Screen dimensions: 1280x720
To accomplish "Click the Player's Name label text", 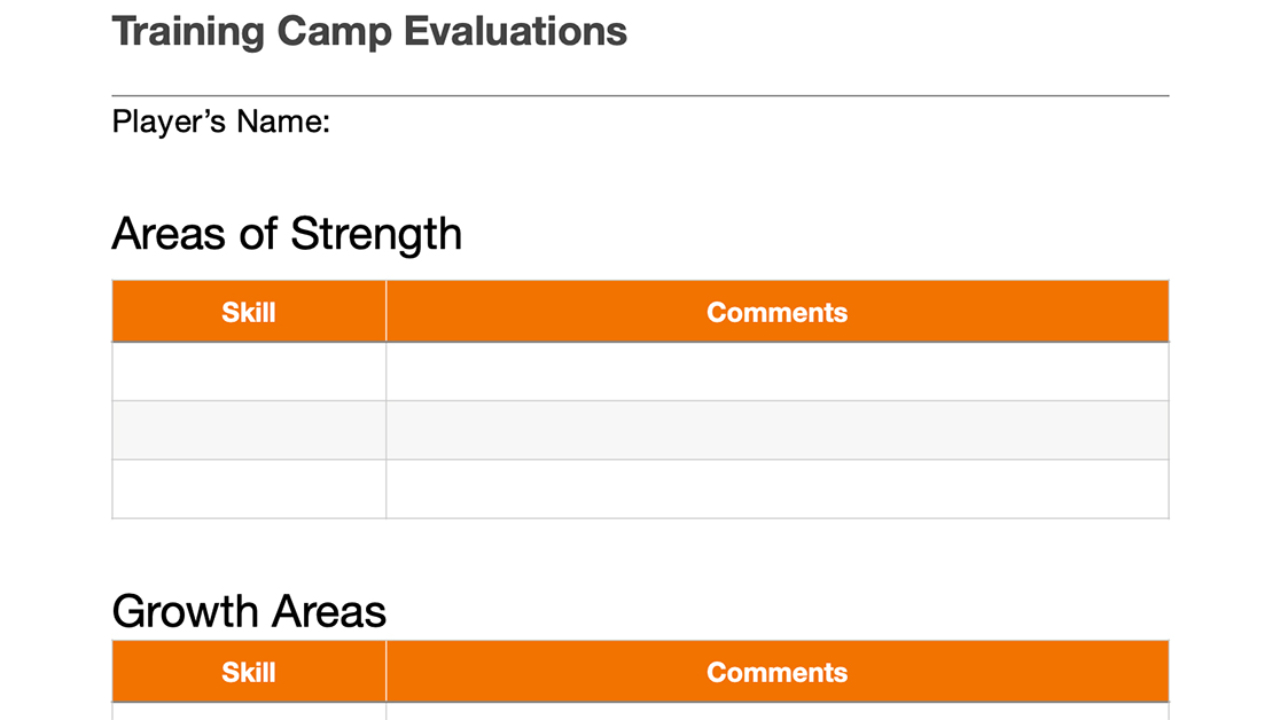I will coord(220,122).
